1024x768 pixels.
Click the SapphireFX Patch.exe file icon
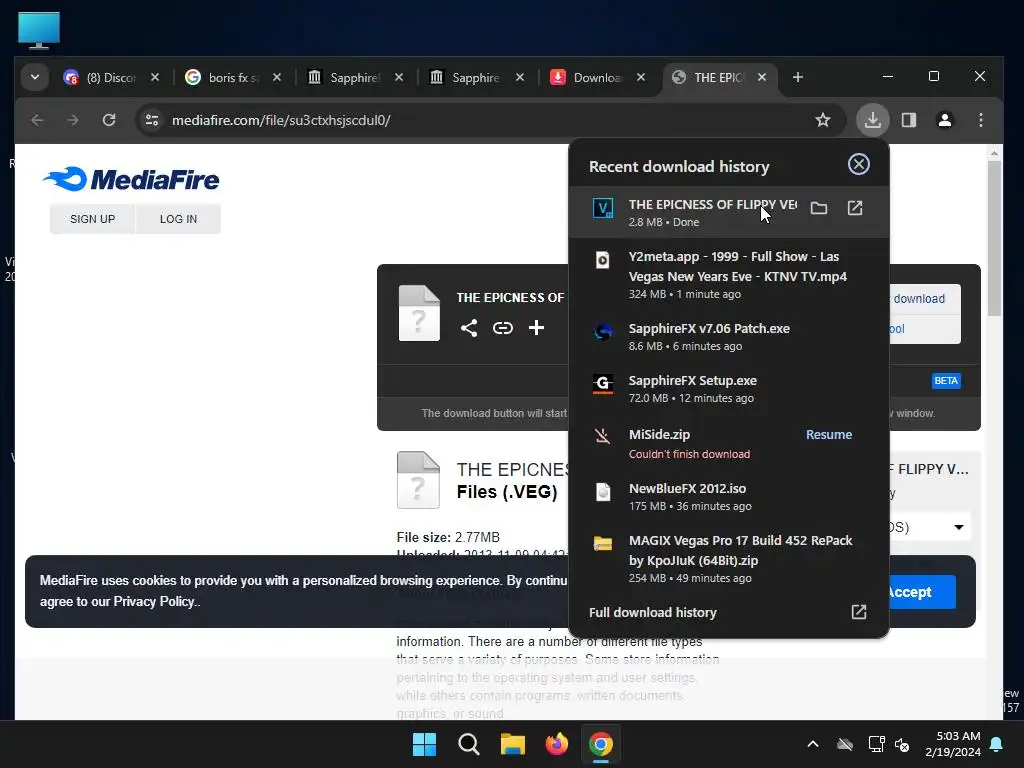(603, 331)
